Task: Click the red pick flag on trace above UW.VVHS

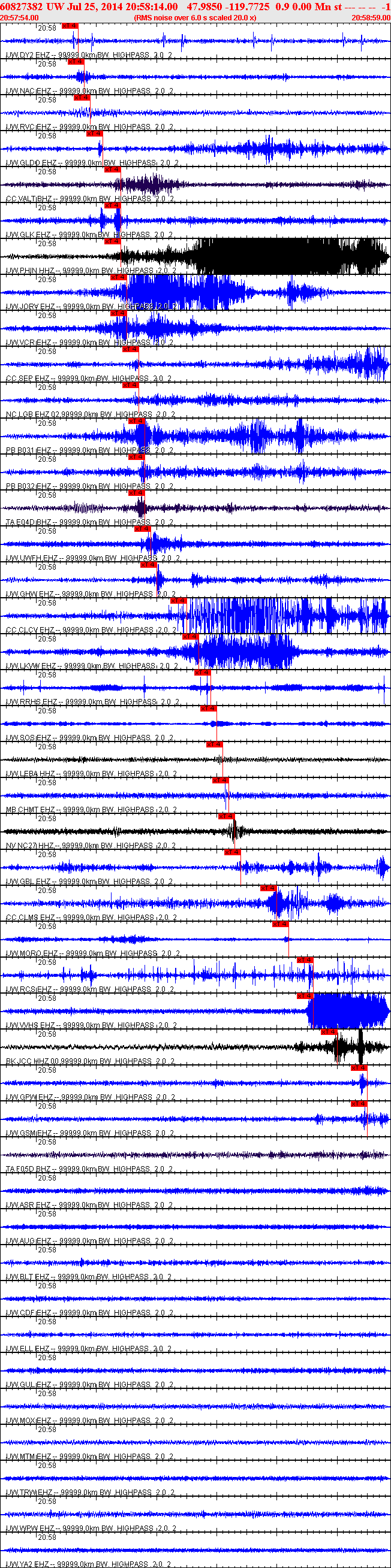Action: click(x=305, y=995)
